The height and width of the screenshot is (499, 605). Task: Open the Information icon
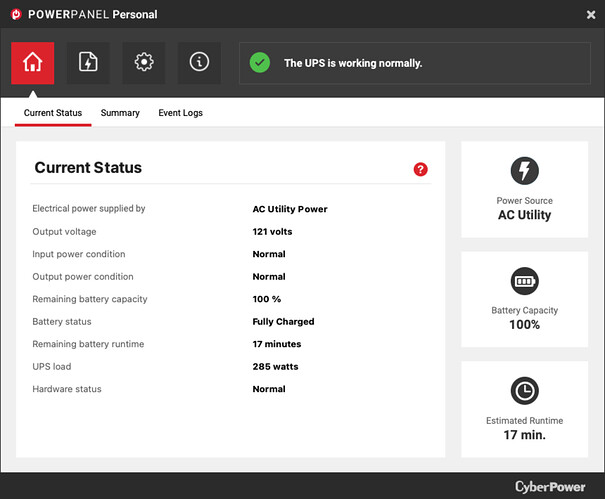click(x=199, y=63)
